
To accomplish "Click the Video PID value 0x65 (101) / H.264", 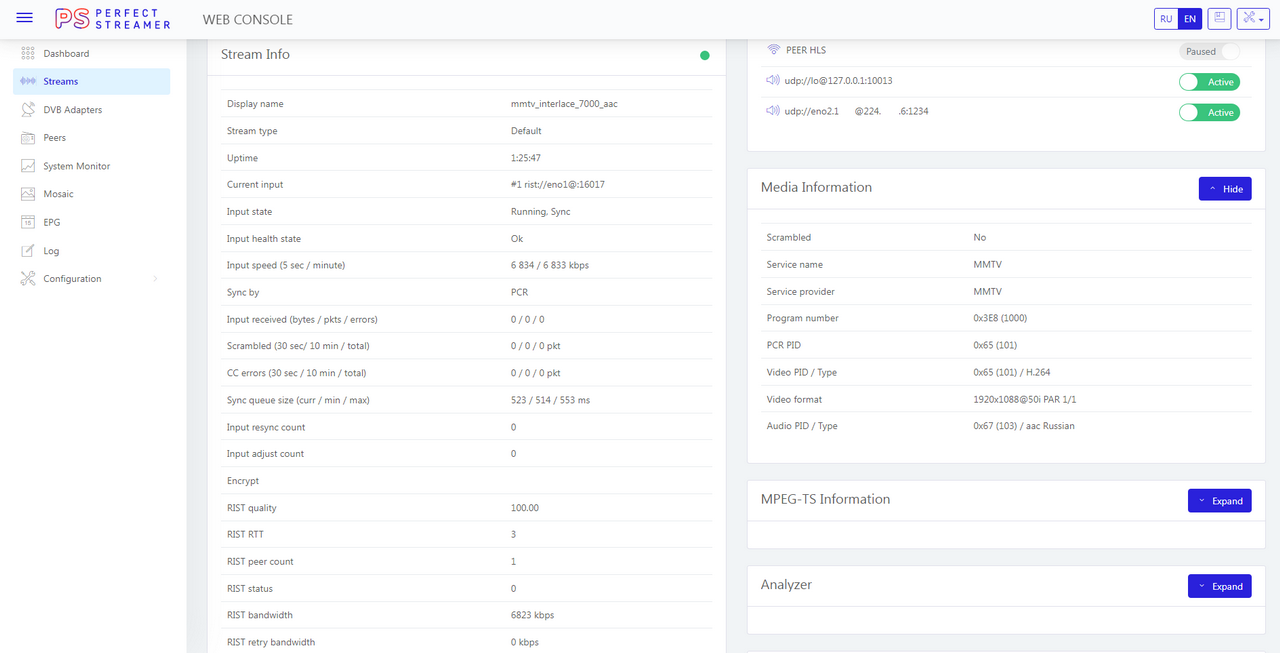I will pyautogui.click(x=1011, y=372).
